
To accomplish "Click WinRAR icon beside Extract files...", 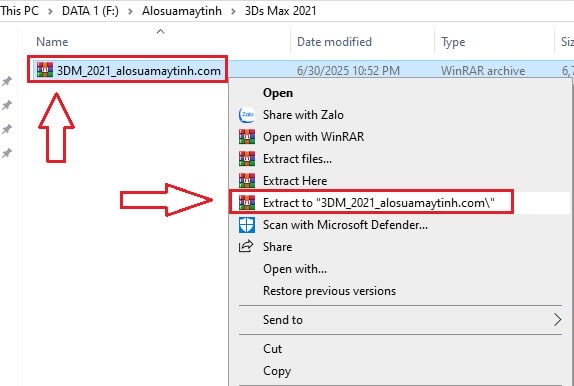I will click(x=247, y=159).
